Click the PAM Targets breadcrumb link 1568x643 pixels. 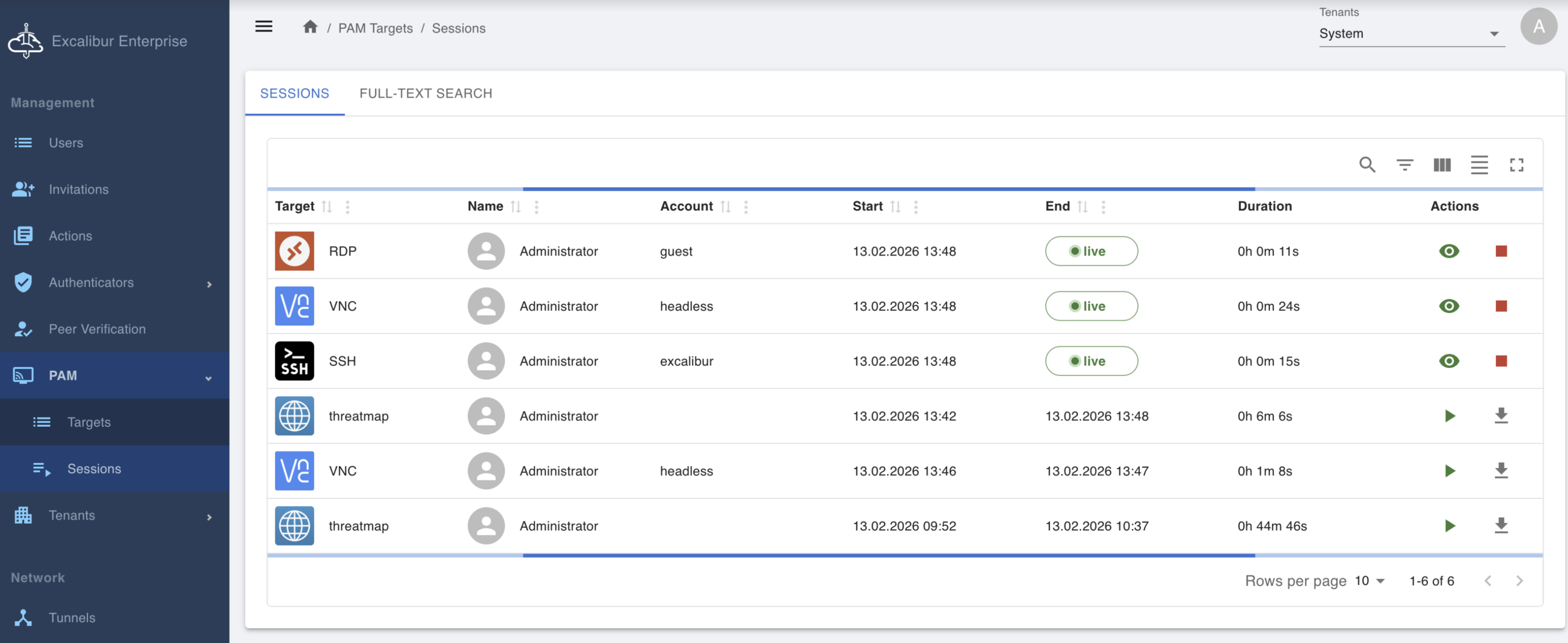coord(375,28)
